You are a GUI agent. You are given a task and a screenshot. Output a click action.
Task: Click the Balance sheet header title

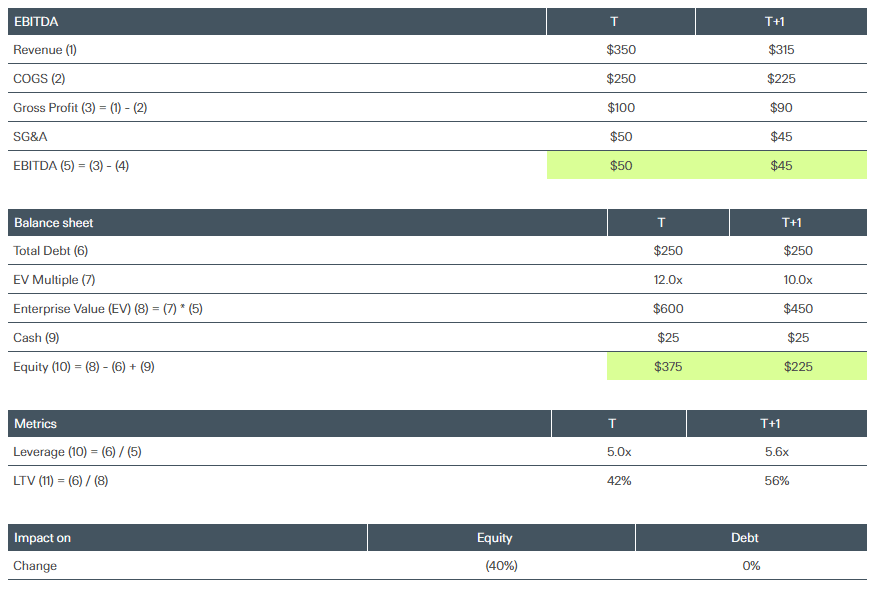[x=54, y=223]
